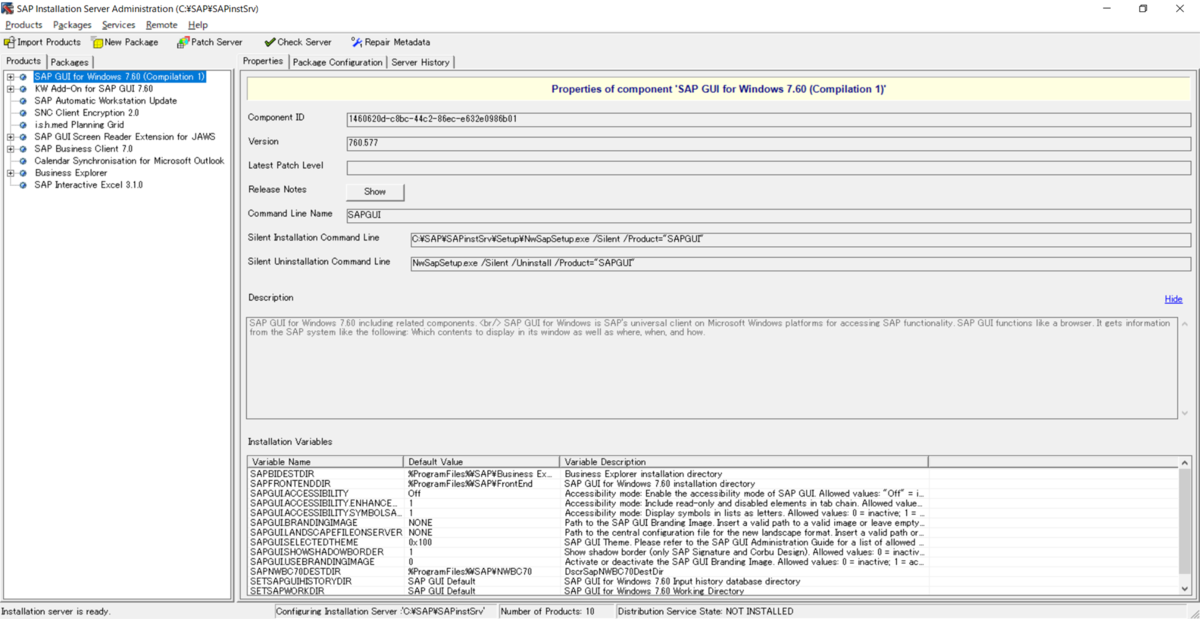Click status bar text Number of Products: 10
This screenshot has height=619, width=1200.
coord(547,611)
